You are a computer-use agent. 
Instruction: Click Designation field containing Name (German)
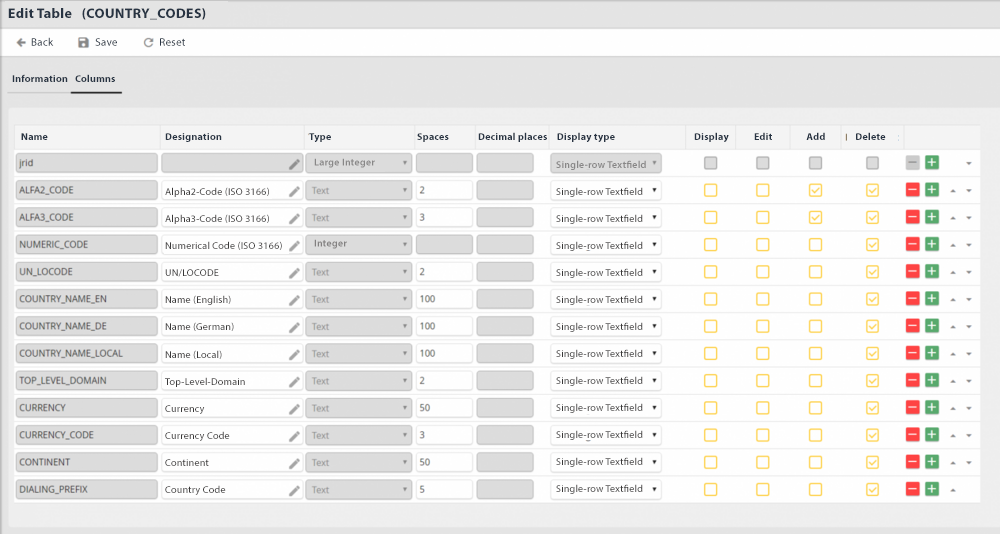[x=232, y=326]
